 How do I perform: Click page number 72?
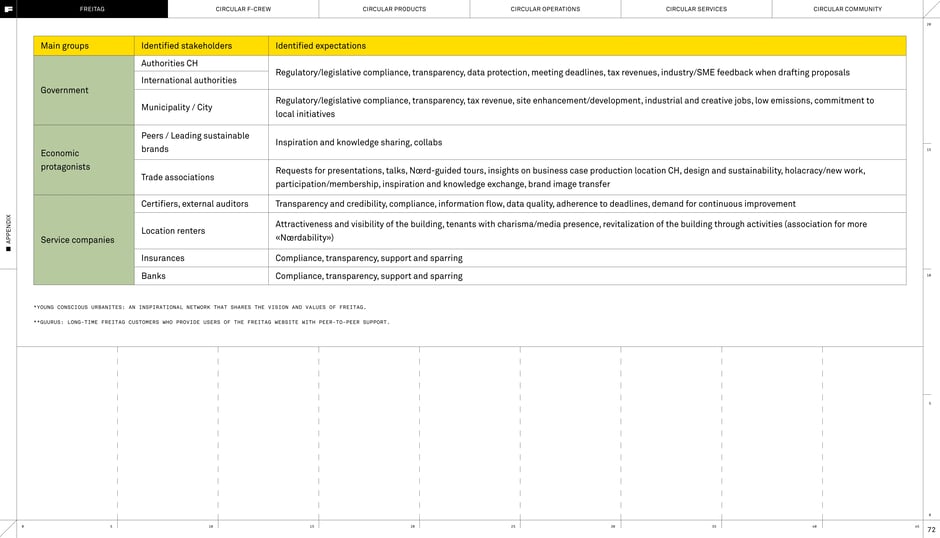point(931,530)
